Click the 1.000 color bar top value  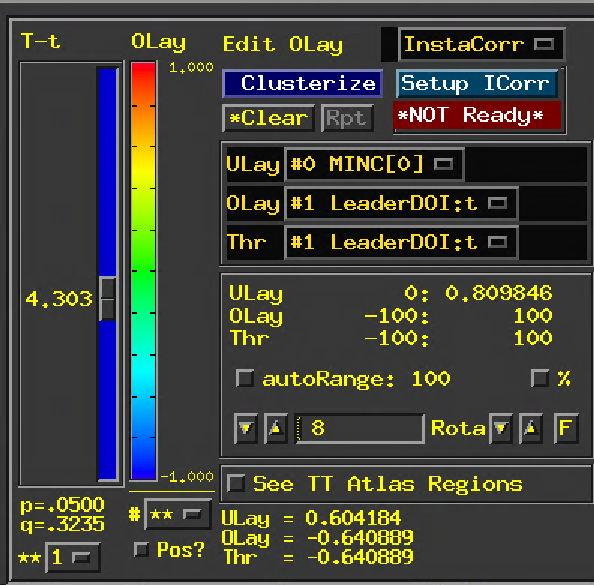191,67
